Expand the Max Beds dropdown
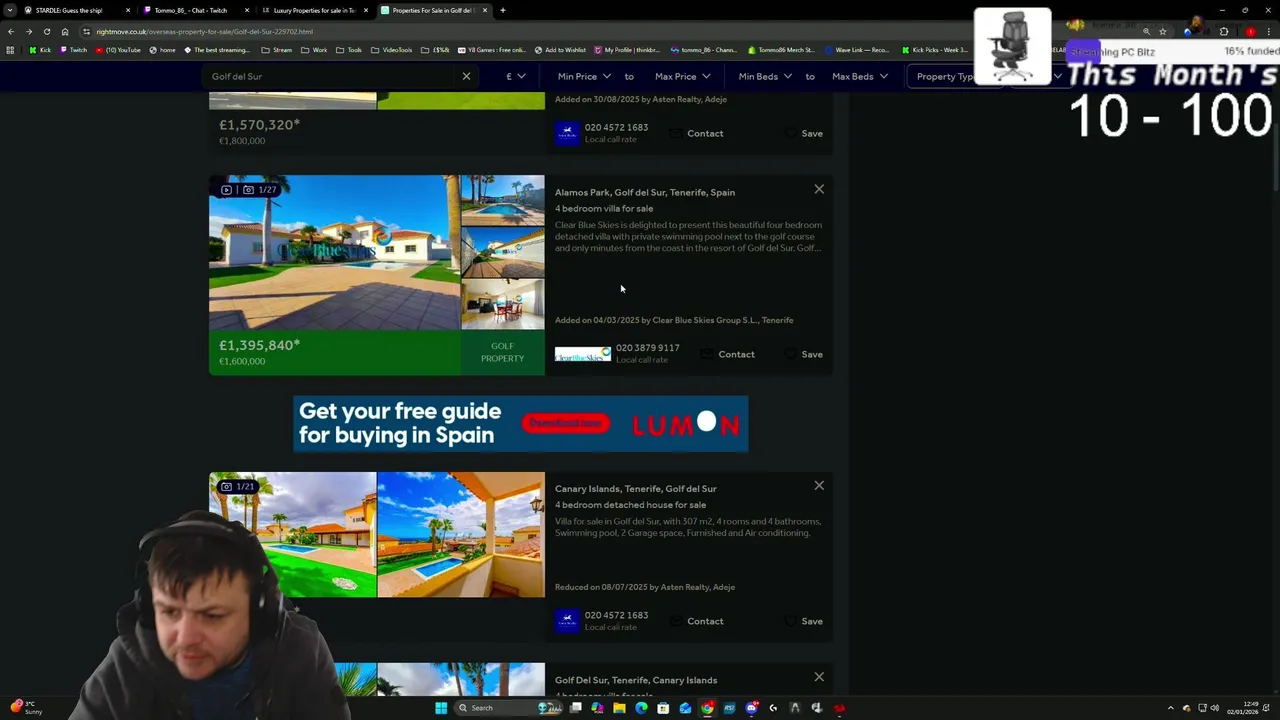Screen dimensions: 1280x720 (x=860, y=76)
